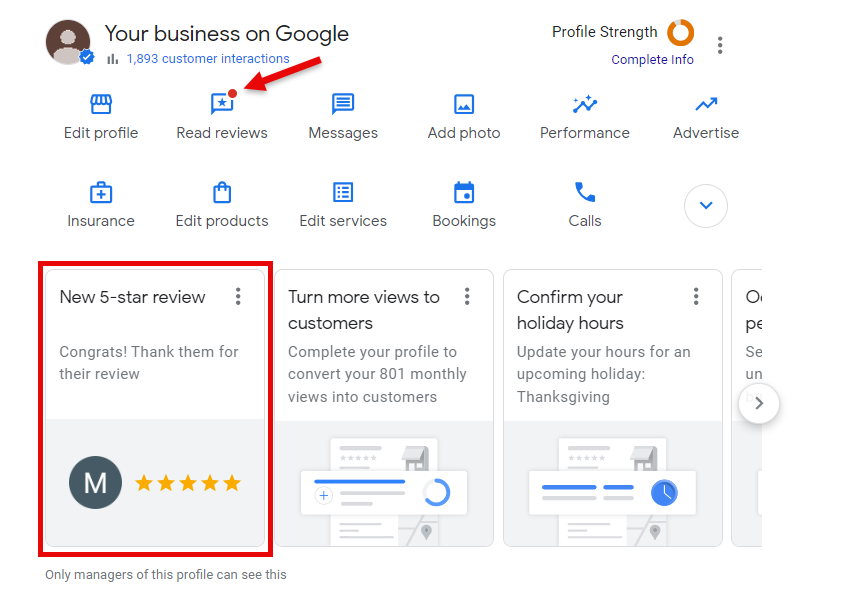This screenshot has width=855, height=616.
Task: Expand the hidden actions chevron
Action: coord(706,206)
